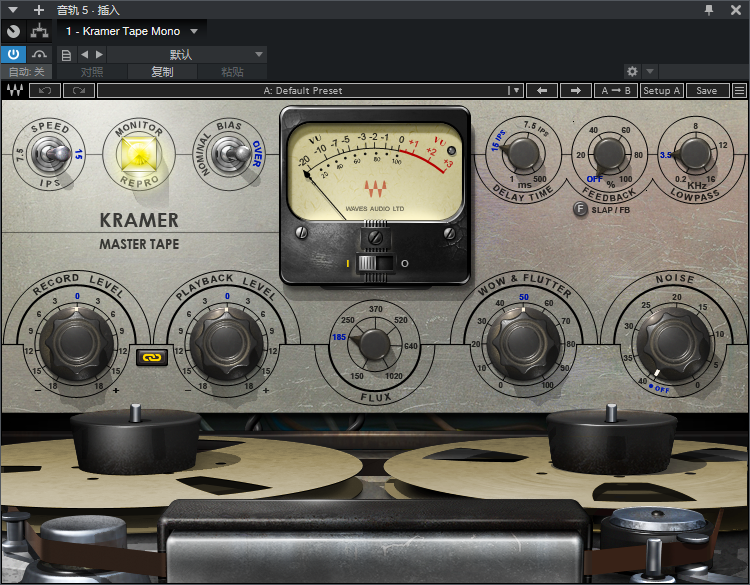Screen dimensions: 750x585
Task: Toggle the plugin power bypass button
Action: [13, 55]
